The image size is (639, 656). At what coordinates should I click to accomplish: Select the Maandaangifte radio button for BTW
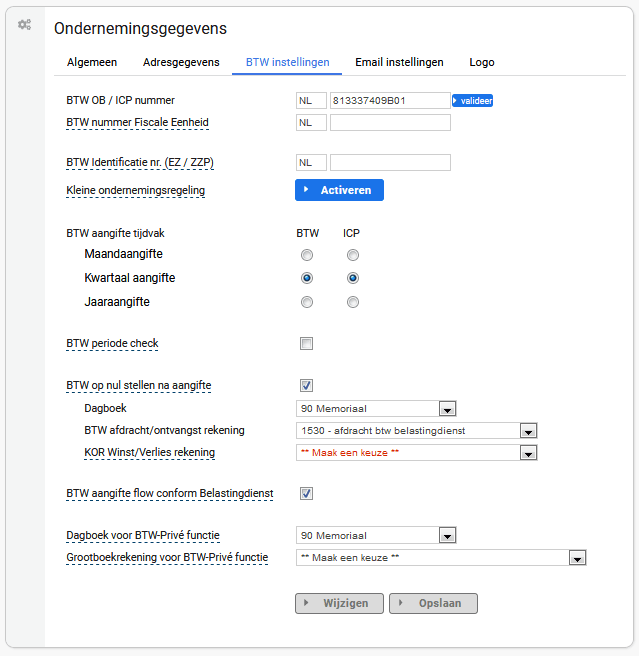[307, 255]
